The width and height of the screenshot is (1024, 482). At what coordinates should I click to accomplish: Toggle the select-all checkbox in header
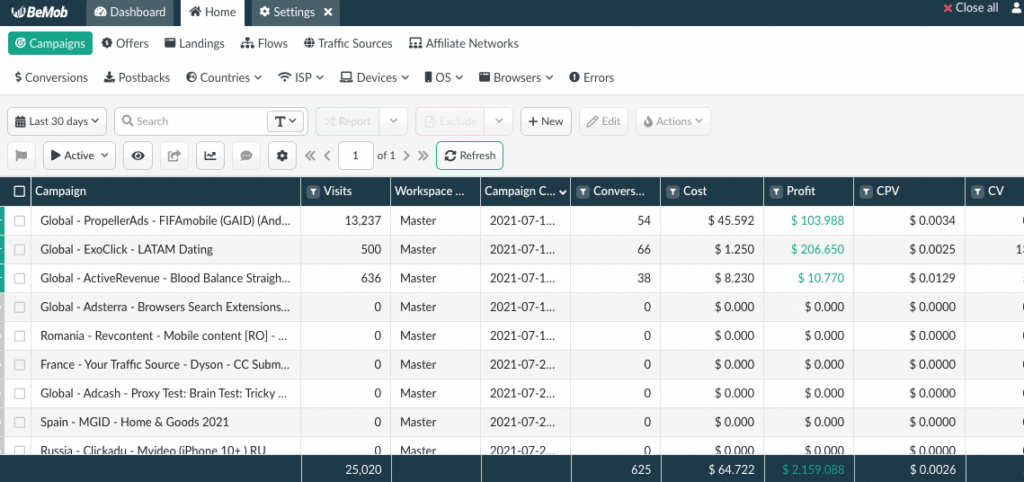[19, 191]
